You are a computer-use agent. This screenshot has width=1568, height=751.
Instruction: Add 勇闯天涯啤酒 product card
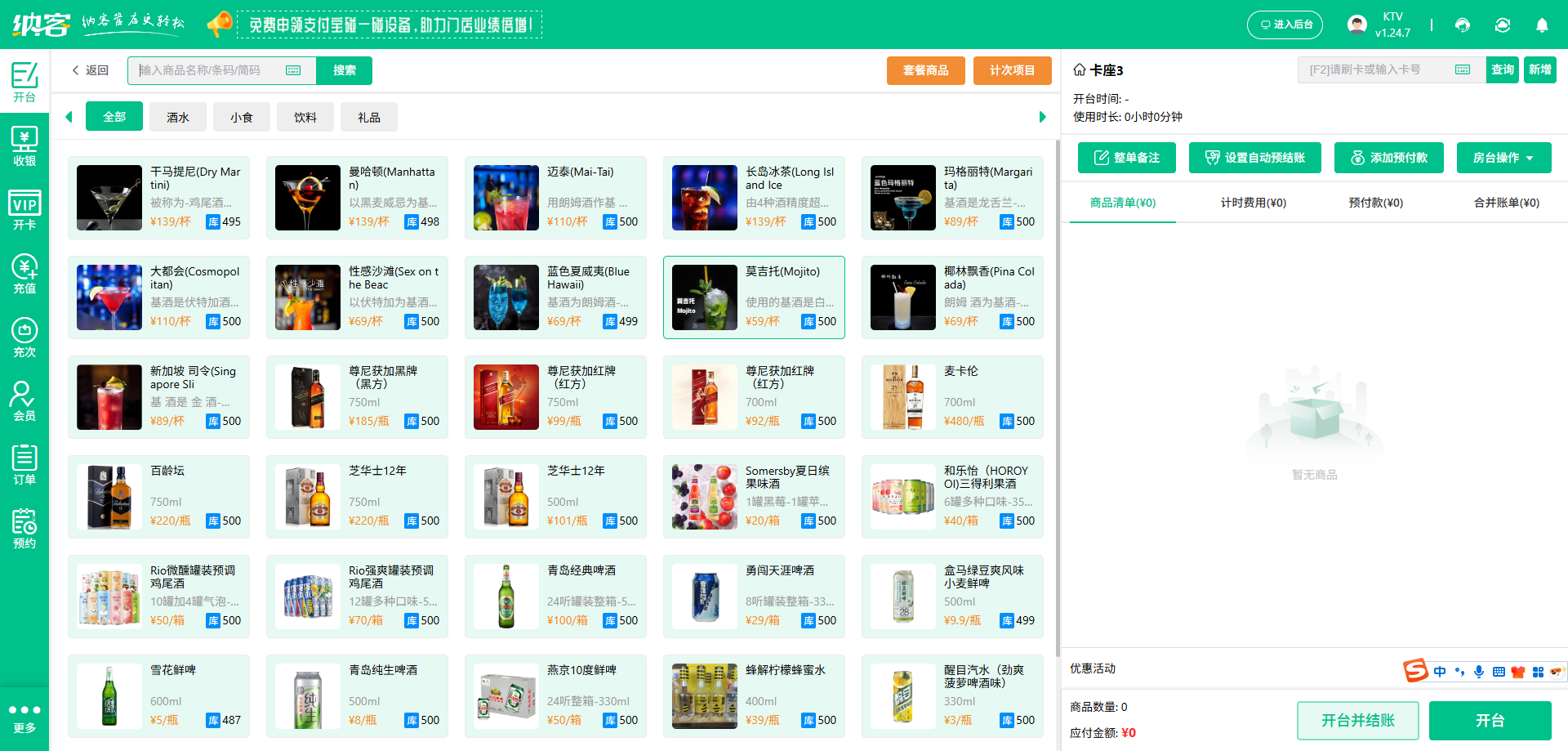click(x=754, y=597)
